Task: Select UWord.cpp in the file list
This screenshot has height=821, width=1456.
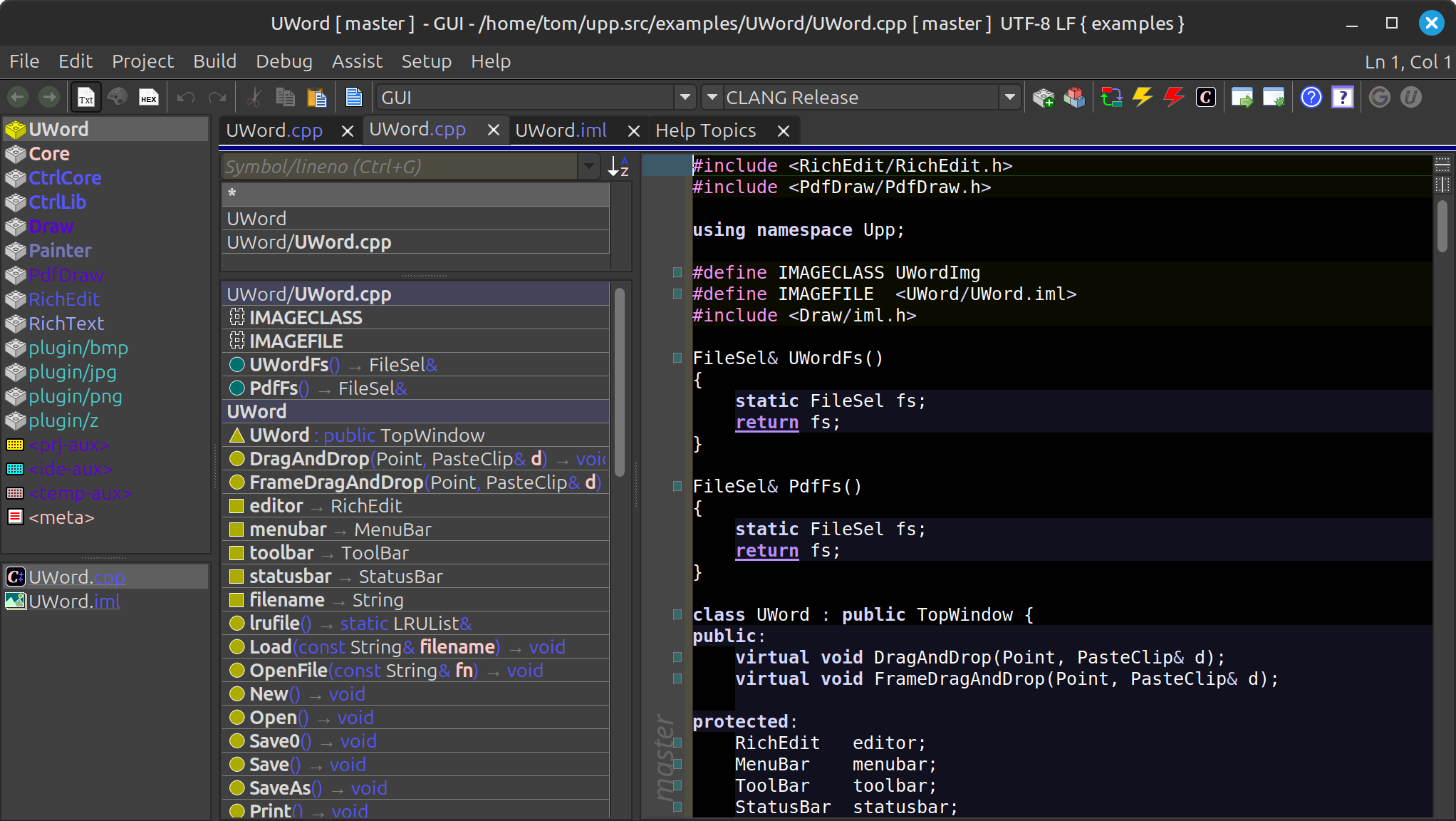Action: (105, 577)
